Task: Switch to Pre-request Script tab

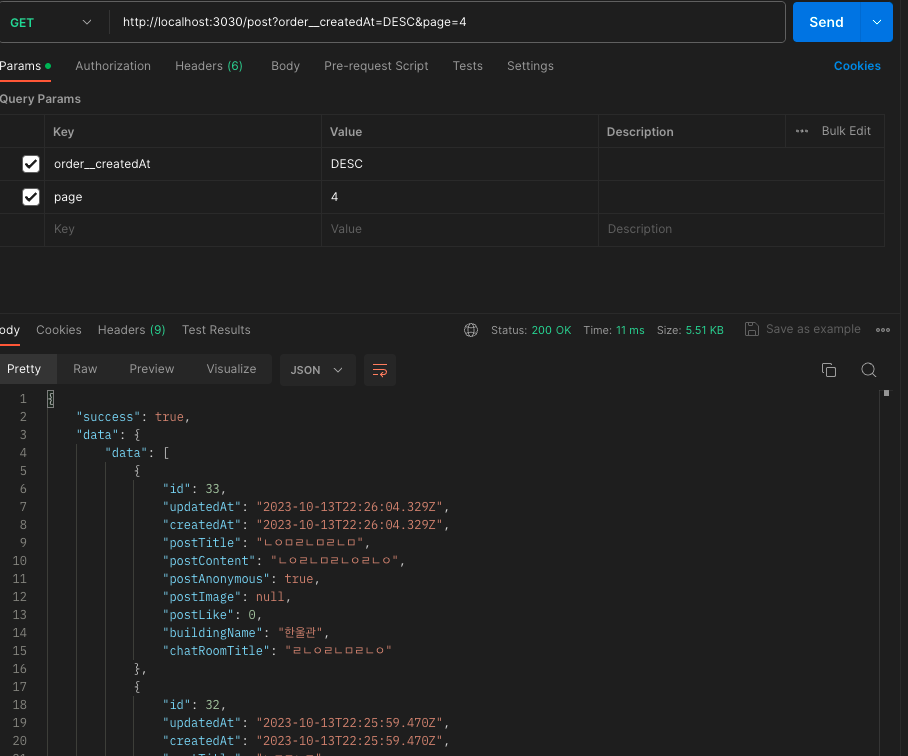Action: pos(376,66)
